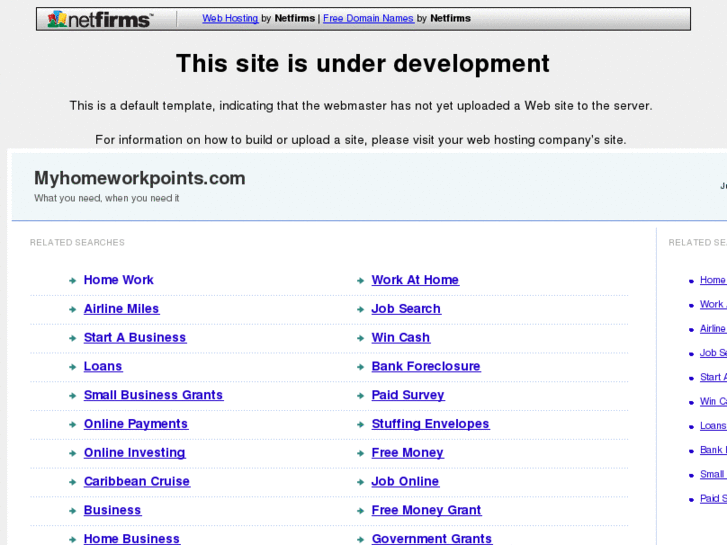Open the sidebar Bank link
Screen dimensions: 727x545
click(713, 449)
